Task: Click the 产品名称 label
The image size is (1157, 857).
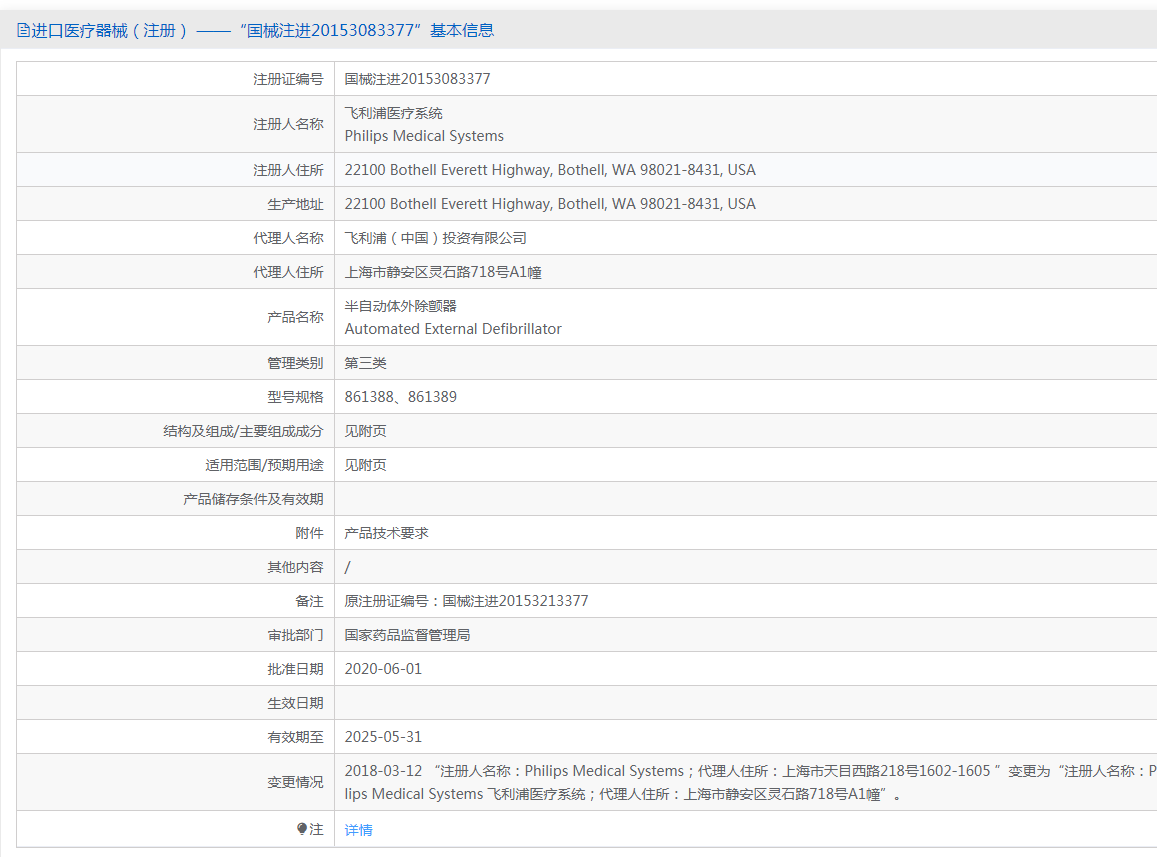Action: pos(295,317)
